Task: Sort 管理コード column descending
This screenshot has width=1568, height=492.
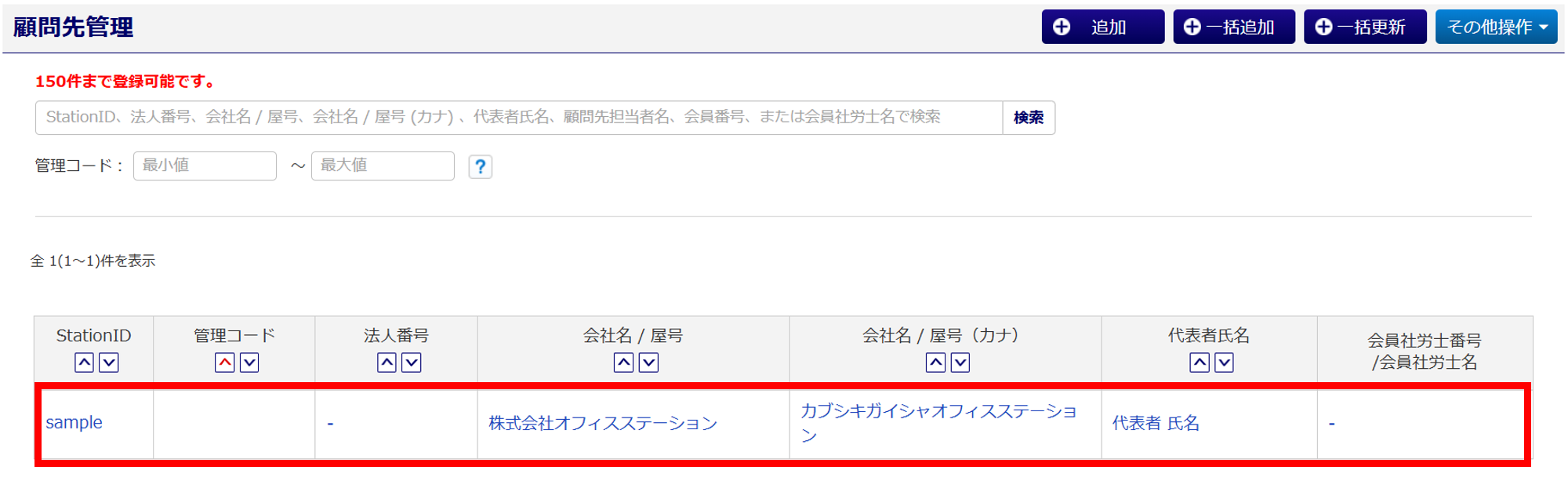Action: coord(249,363)
